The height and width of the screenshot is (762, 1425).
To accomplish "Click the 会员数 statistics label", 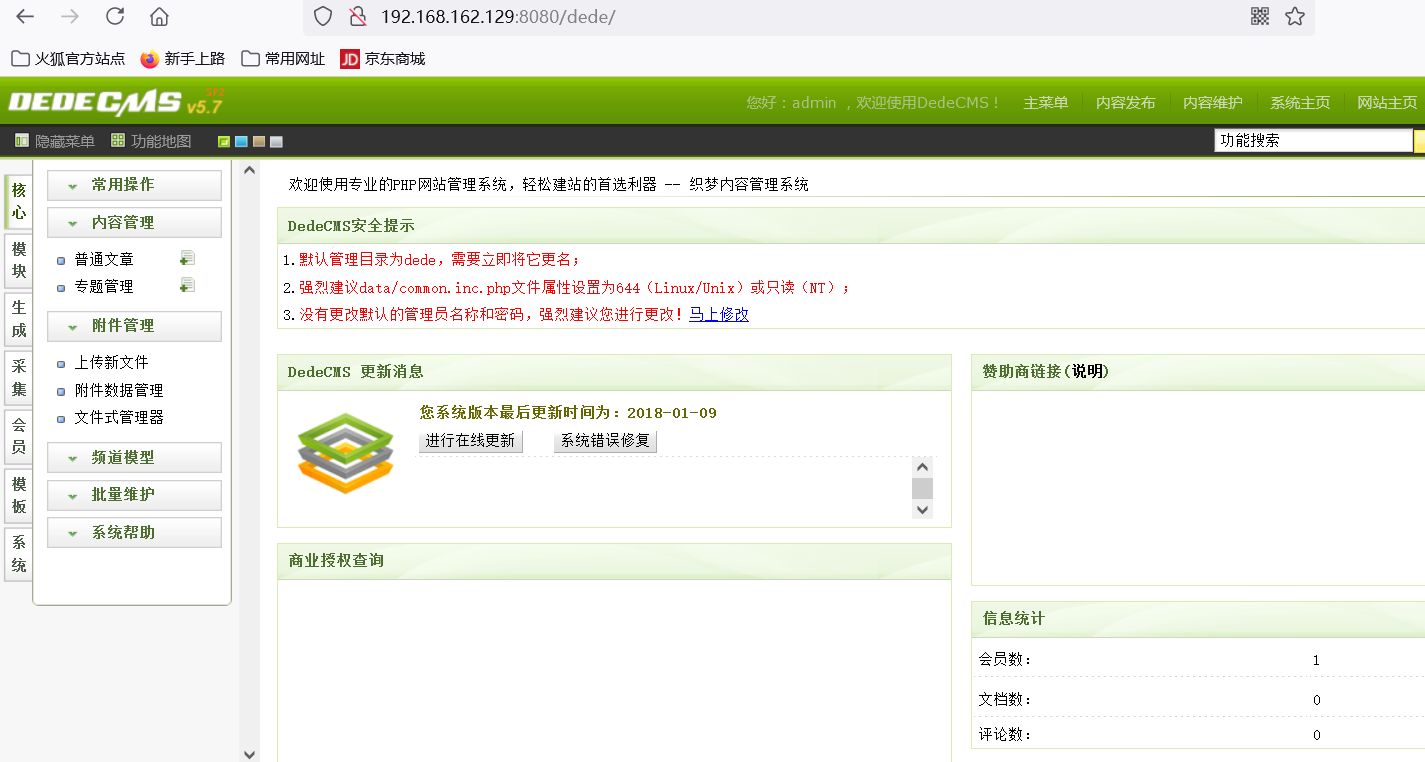I will pyautogui.click(x=1005, y=659).
